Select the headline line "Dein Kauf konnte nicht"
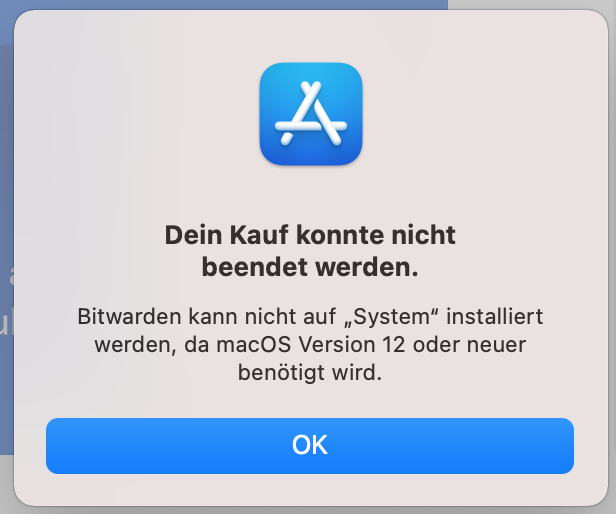Image resolution: width=616 pixels, height=514 pixels. tap(310, 235)
